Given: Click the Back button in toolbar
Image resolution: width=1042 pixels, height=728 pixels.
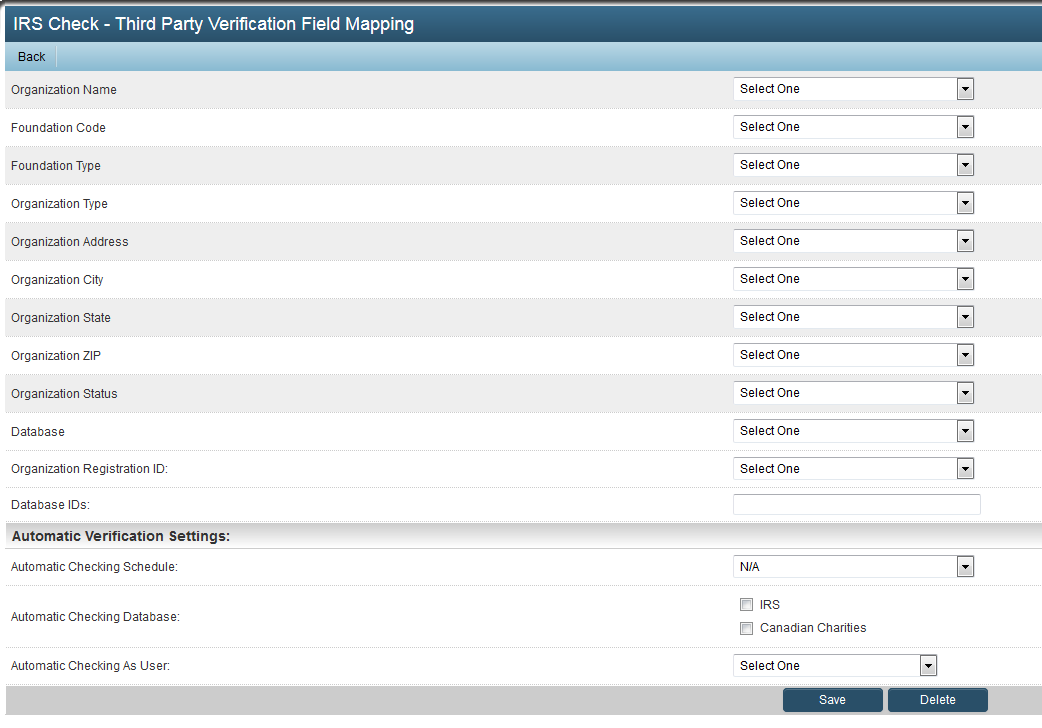Looking at the screenshot, I should (32, 57).
